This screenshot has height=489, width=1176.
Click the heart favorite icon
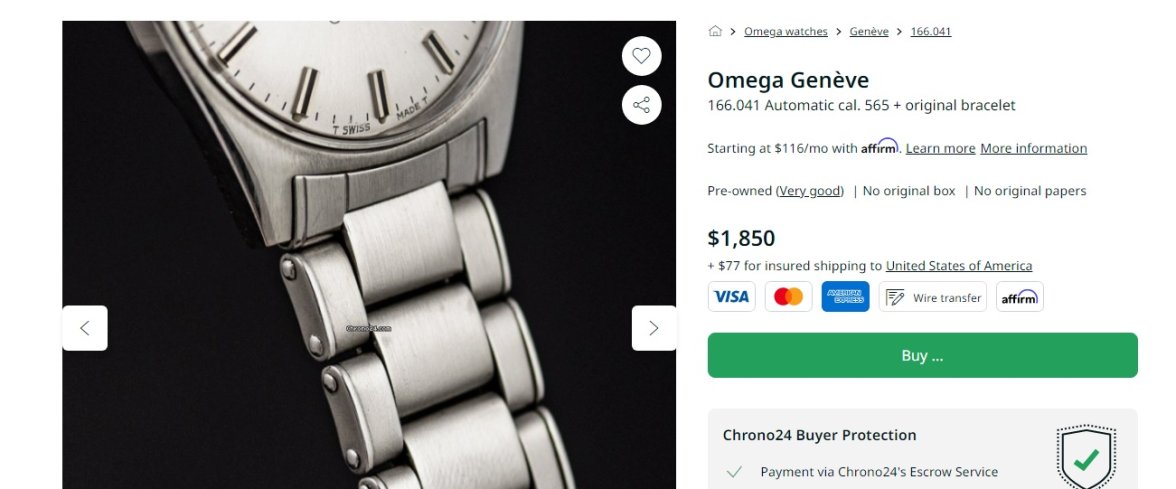click(641, 56)
